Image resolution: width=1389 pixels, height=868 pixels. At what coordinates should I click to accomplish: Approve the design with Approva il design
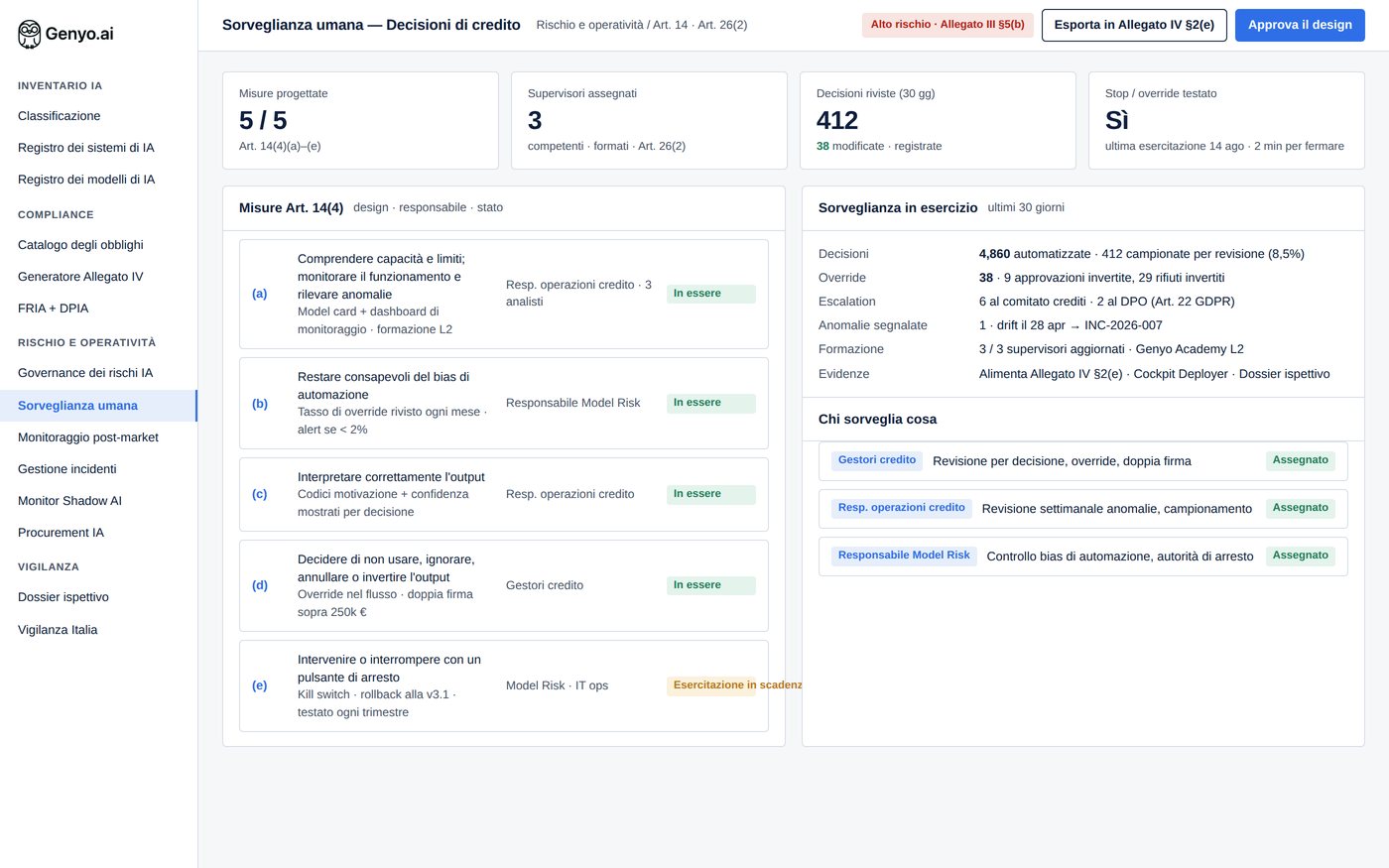[1300, 25]
